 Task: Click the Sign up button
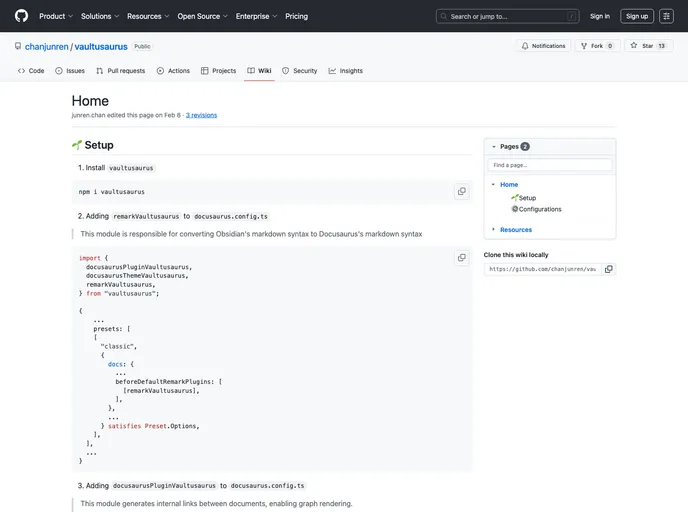tap(637, 16)
